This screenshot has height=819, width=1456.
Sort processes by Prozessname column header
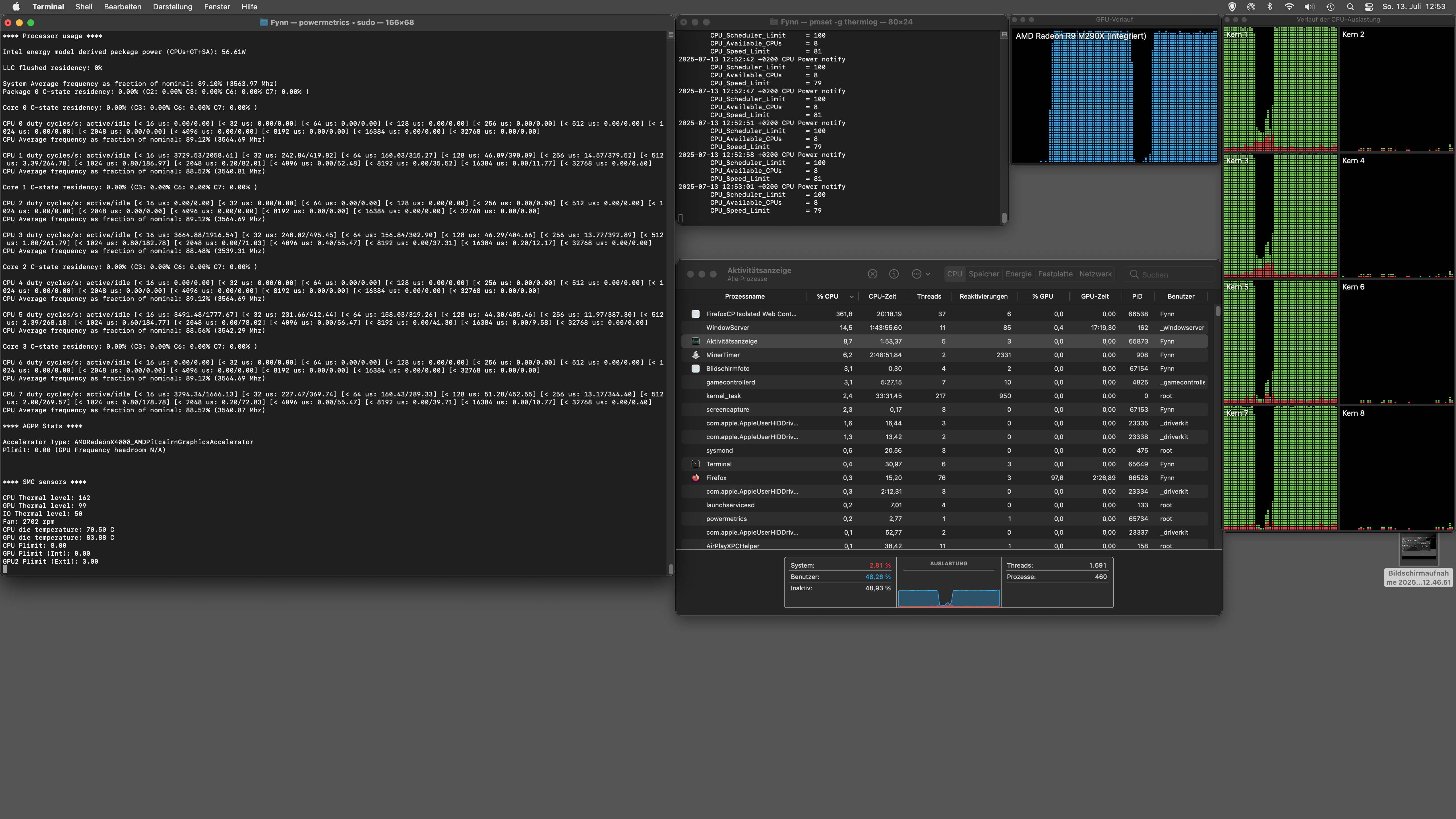[744, 297]
